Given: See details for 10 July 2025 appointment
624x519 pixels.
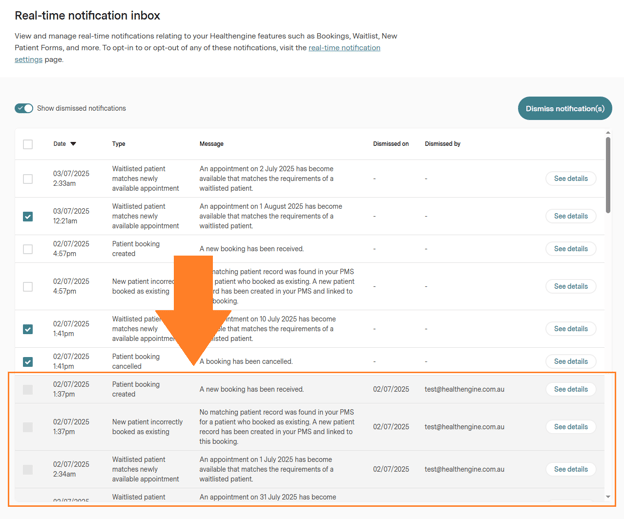Looking at the screenshot, I should click(570, 329).
